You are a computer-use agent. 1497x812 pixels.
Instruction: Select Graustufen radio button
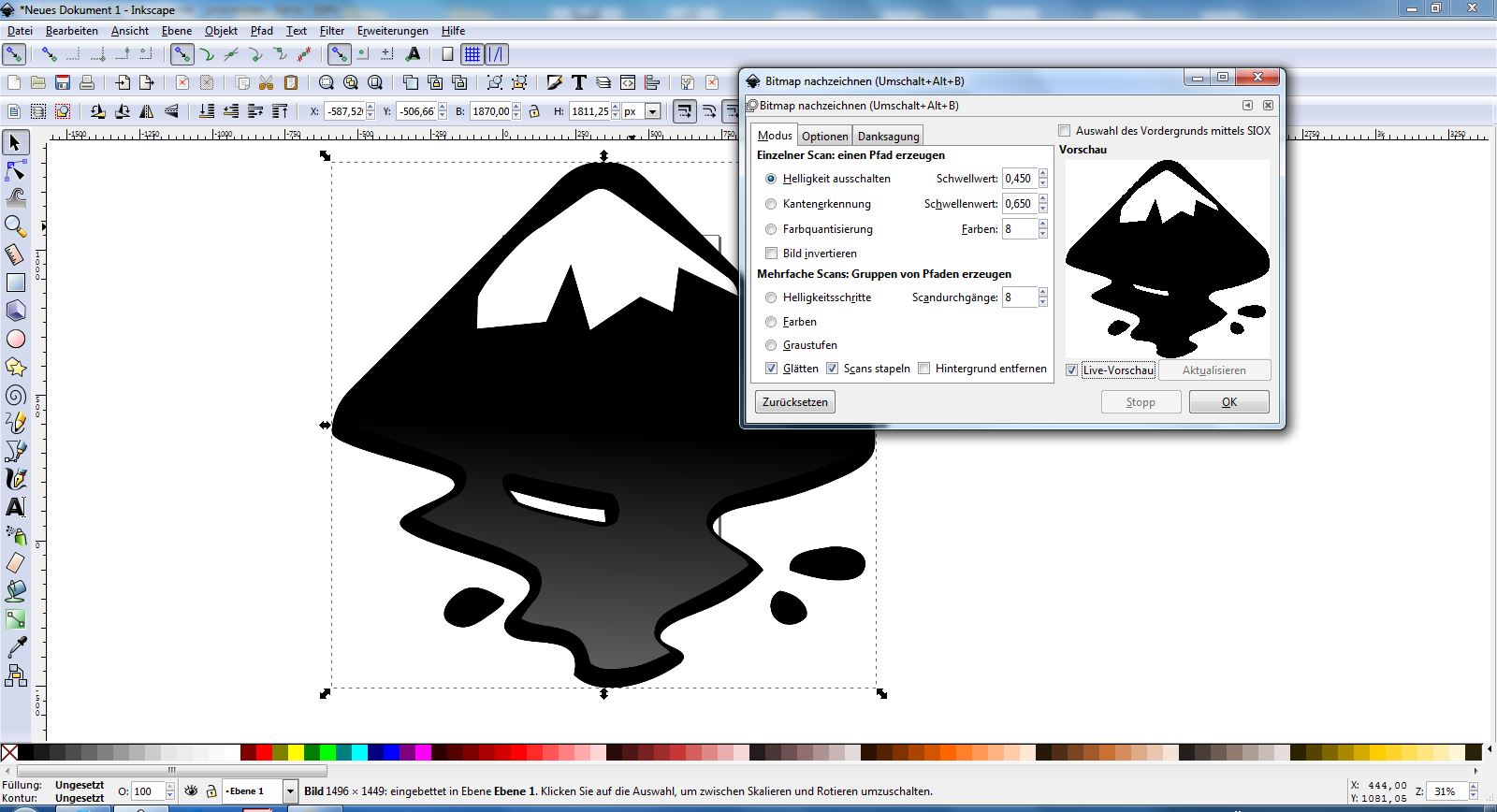pyautogui.click(x=771, y=345)
